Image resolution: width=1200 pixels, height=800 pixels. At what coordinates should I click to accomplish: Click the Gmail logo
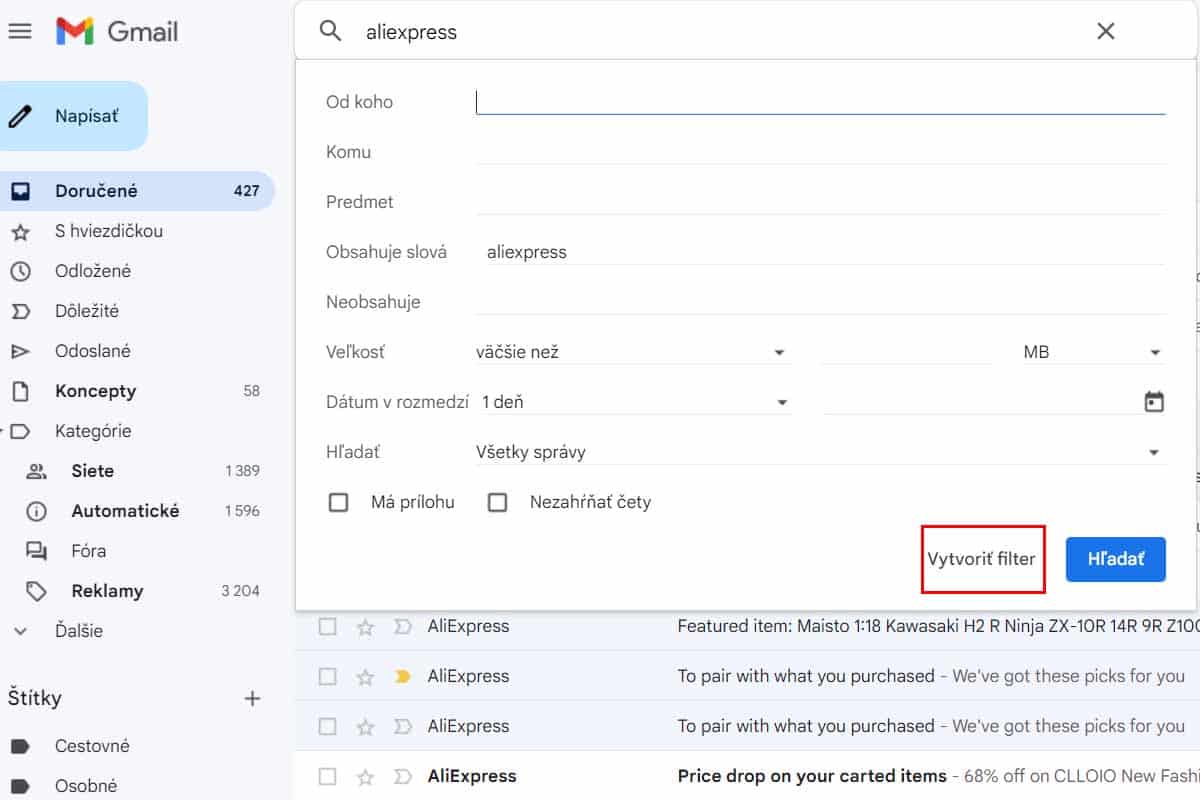point(117,31)
